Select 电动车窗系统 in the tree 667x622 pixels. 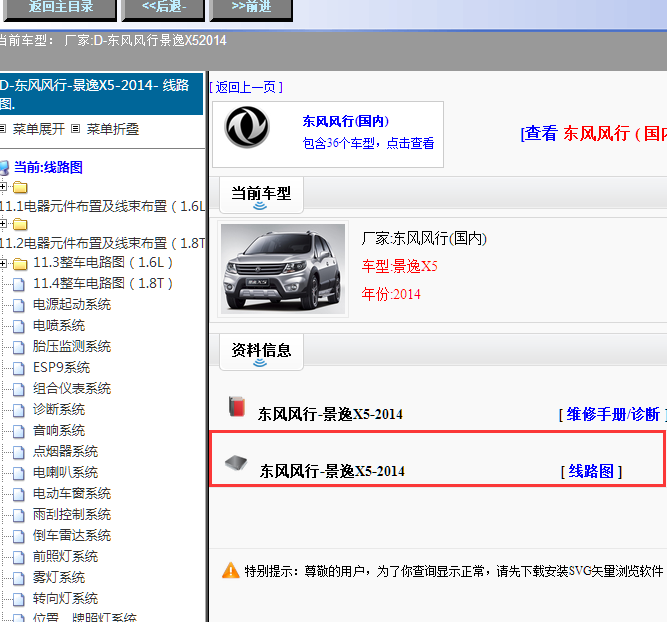72,494
